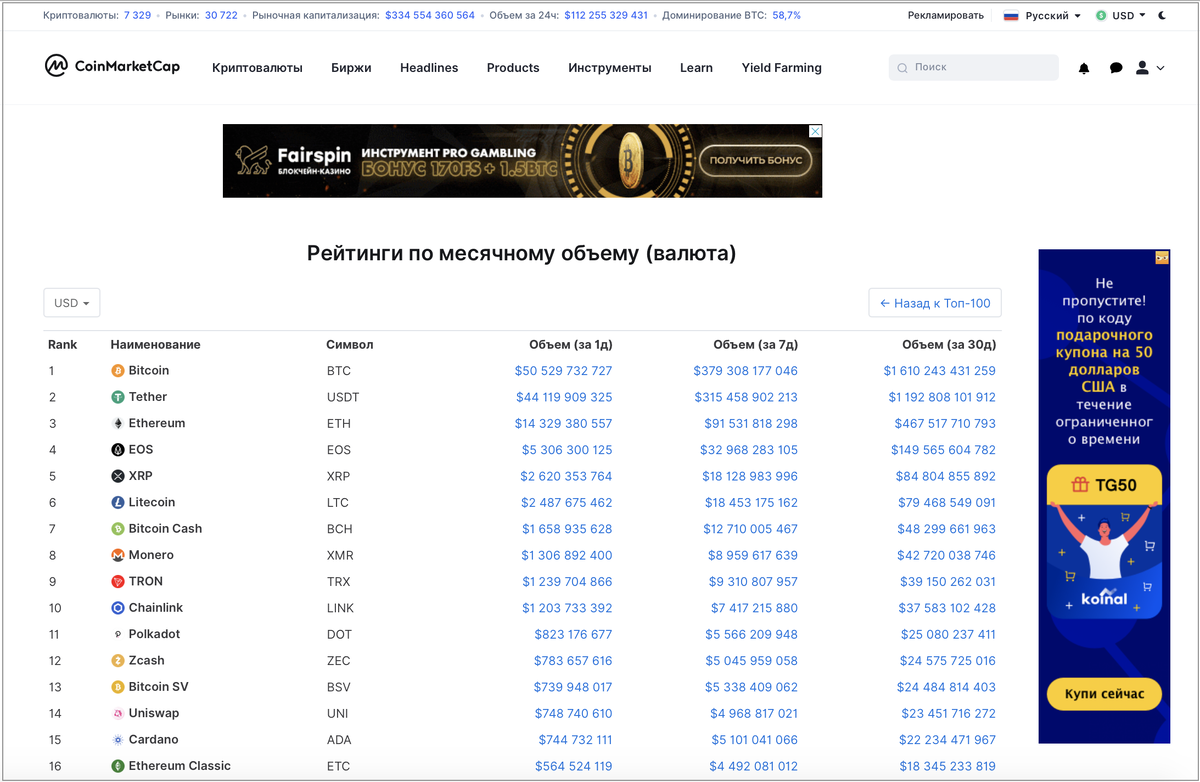The height and width of the screenshot is (782, 1200).
Task: Click the 30 722 markets count link
Action: click(222, 16)
